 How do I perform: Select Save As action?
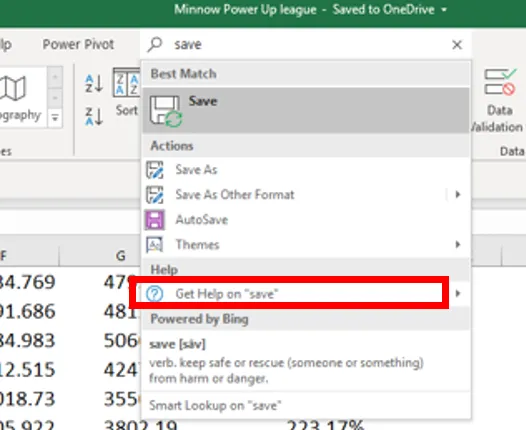point(306,169)
